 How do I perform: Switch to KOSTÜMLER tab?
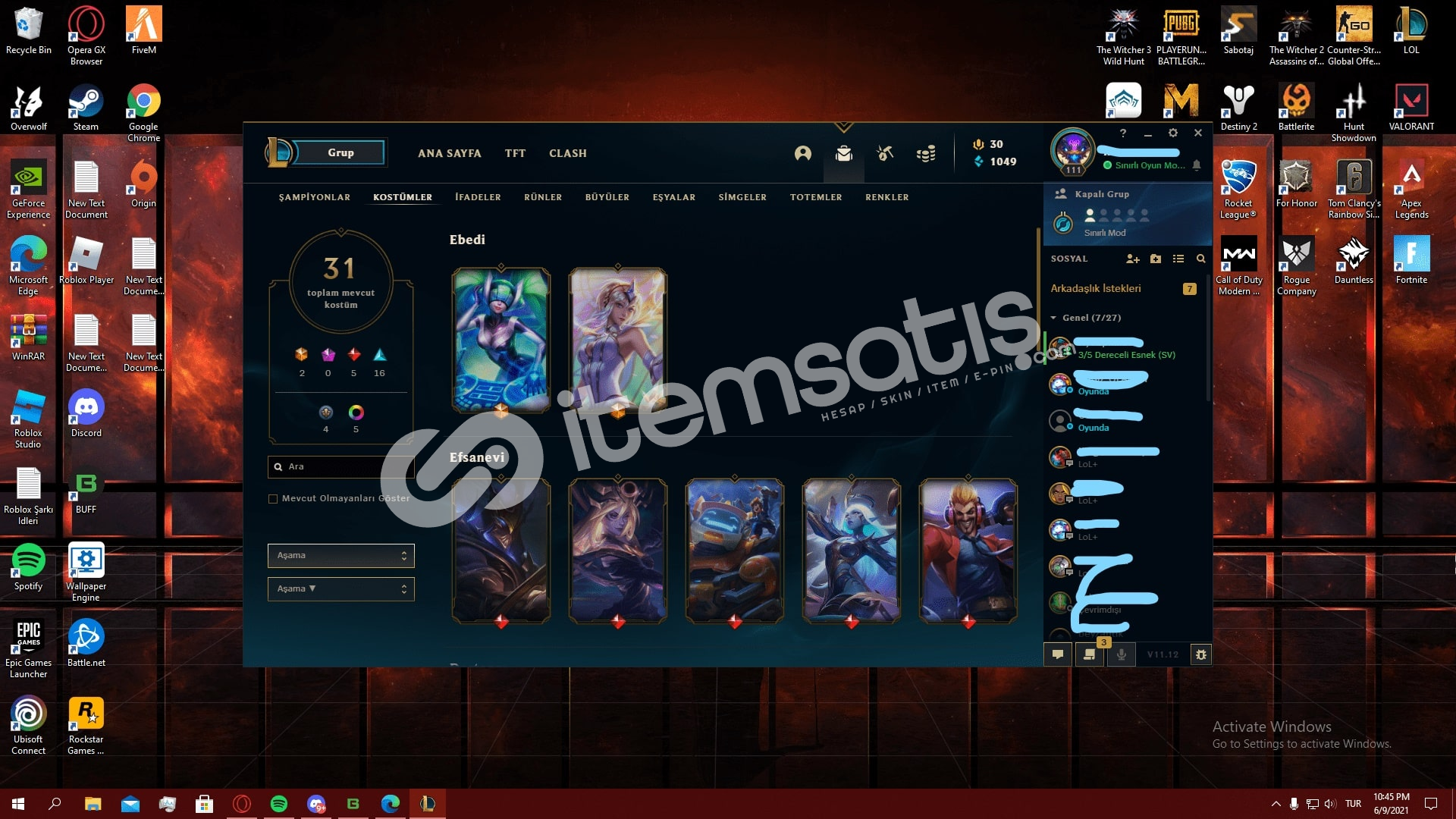[403, 197]
